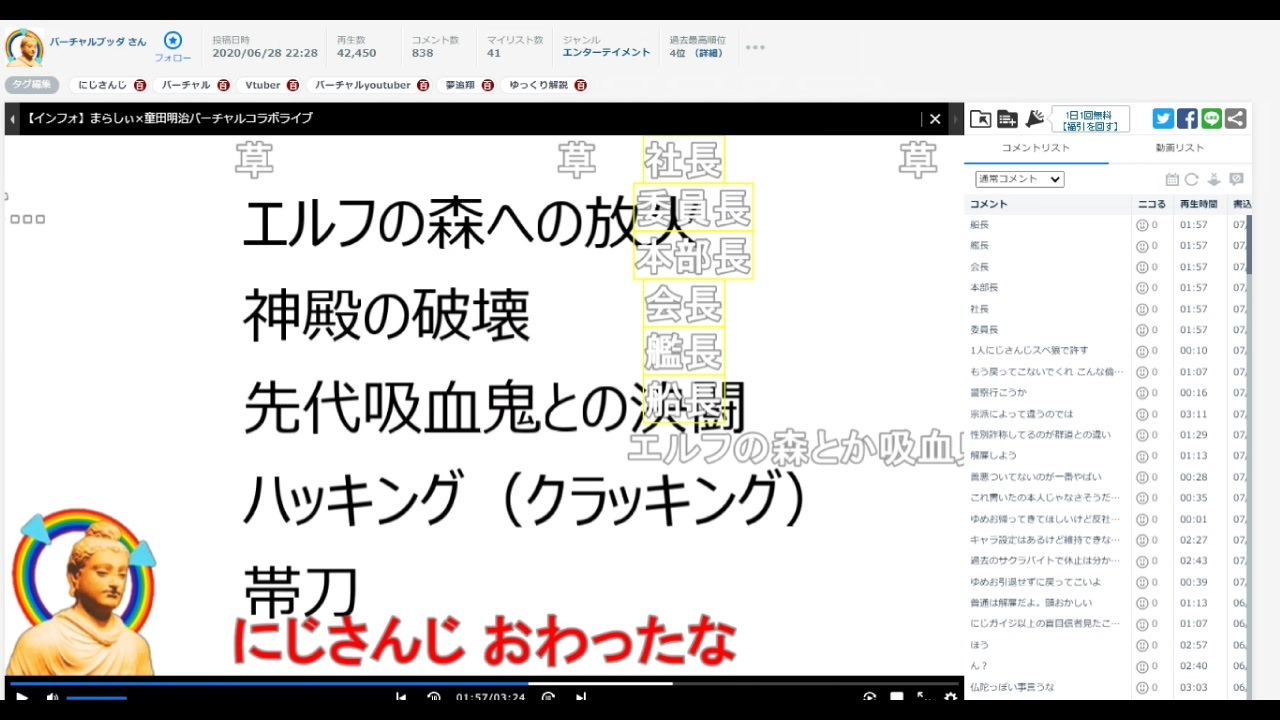The width and height of the screenshot is (1280, 720).
Task: Follow the uploader with the star icon
Action: point(173,40)
